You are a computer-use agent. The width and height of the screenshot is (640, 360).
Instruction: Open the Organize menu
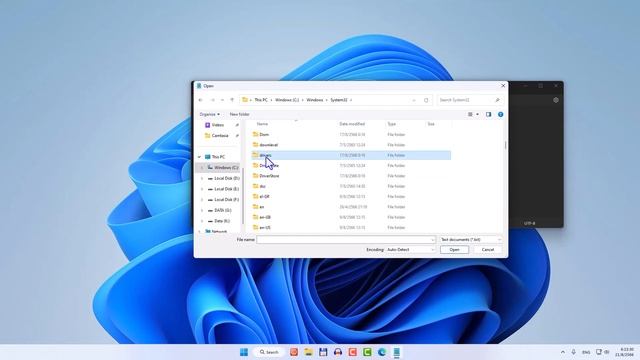click(x=209, y=114)
